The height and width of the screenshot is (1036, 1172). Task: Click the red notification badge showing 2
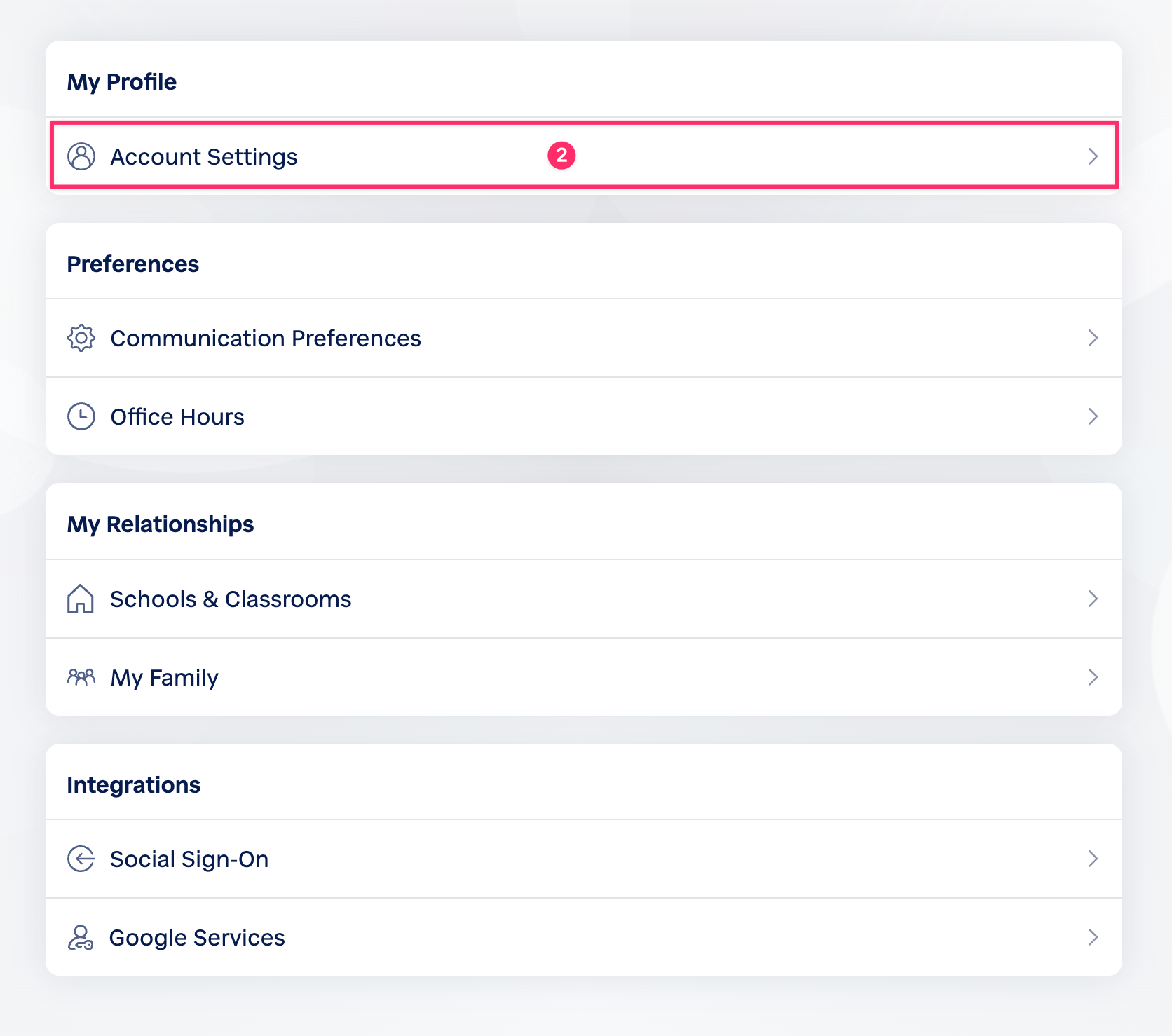point(561,156)
